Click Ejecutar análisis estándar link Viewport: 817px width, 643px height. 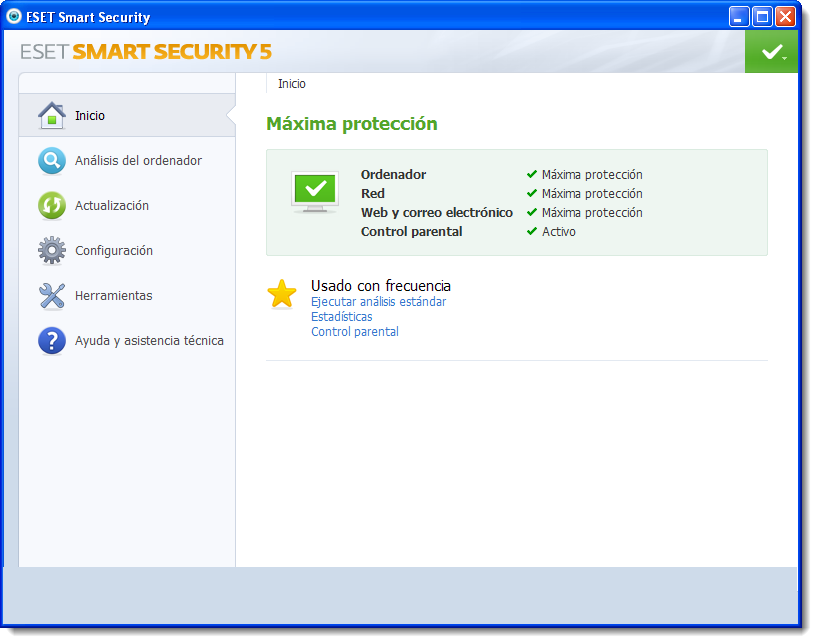click(x=378, y=302)
